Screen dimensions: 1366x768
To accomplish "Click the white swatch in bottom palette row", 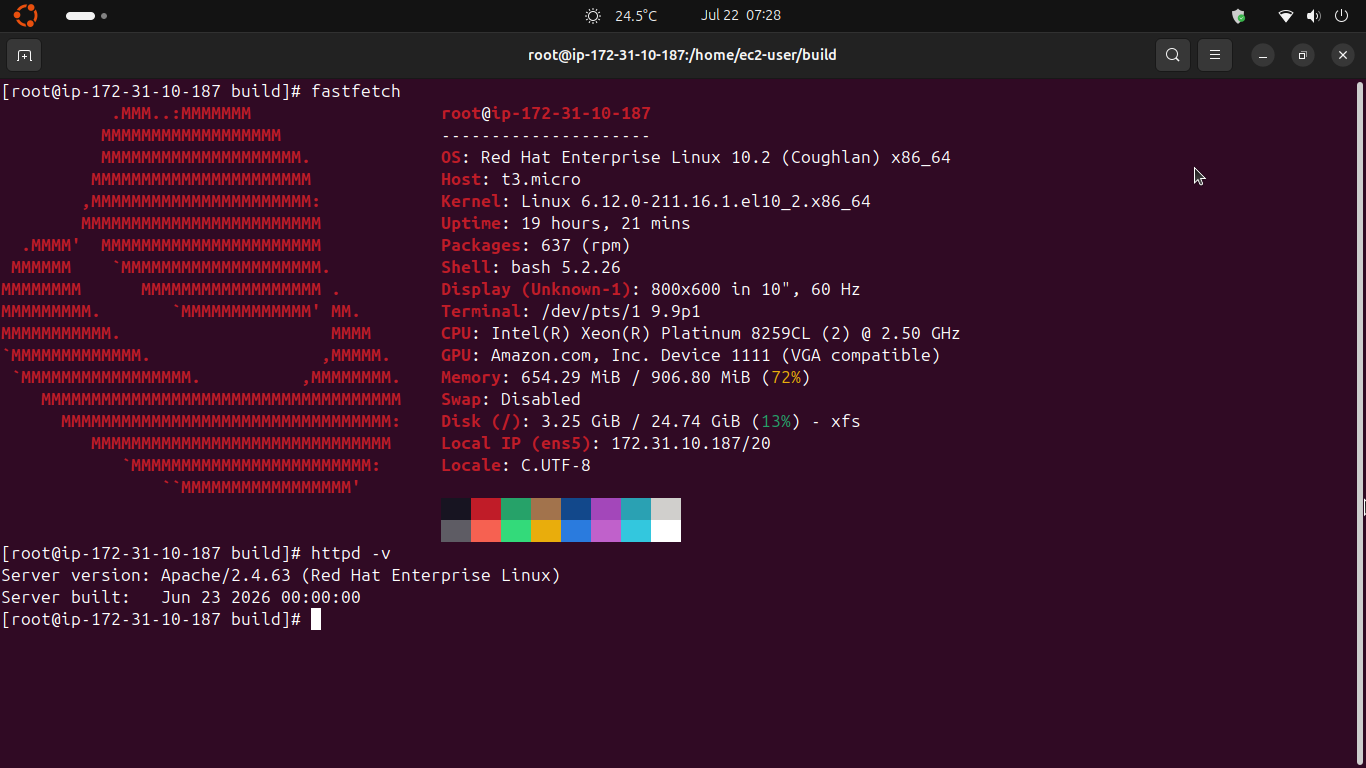I will [x=666, y=531].
